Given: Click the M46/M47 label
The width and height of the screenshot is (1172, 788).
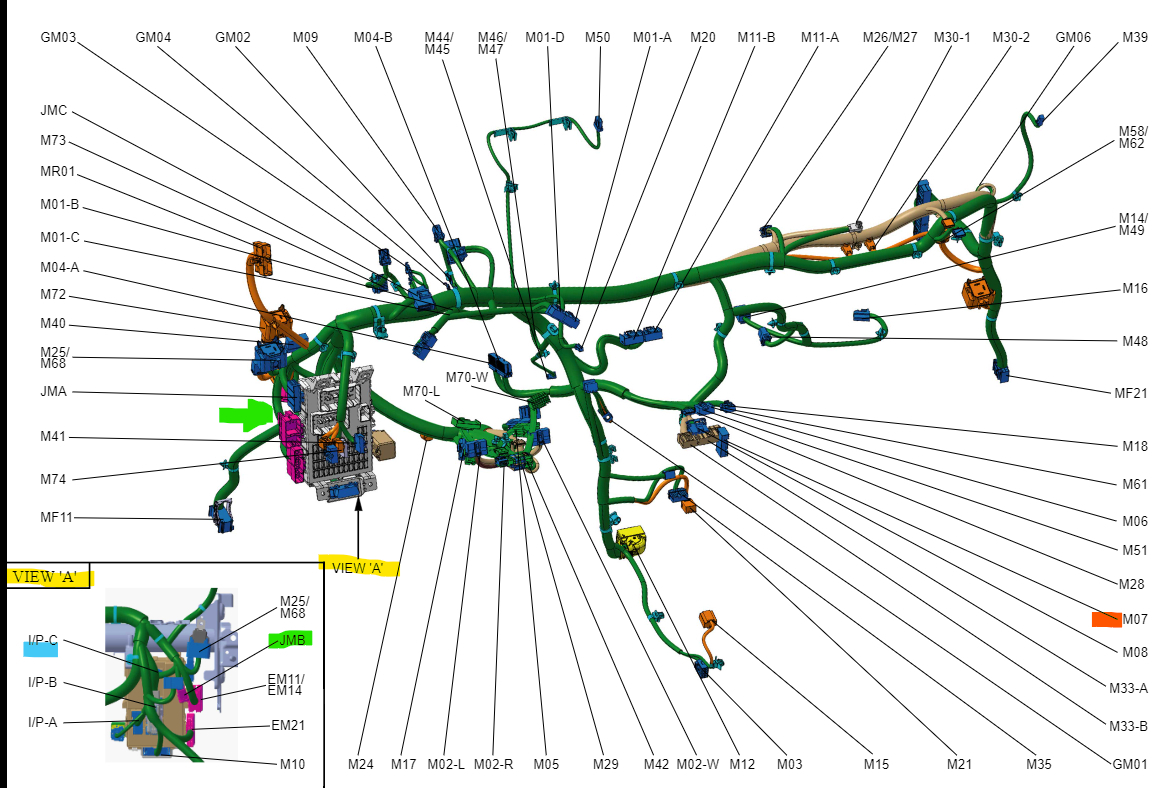Looking at the screenshot, I should (x=492, y=43).
